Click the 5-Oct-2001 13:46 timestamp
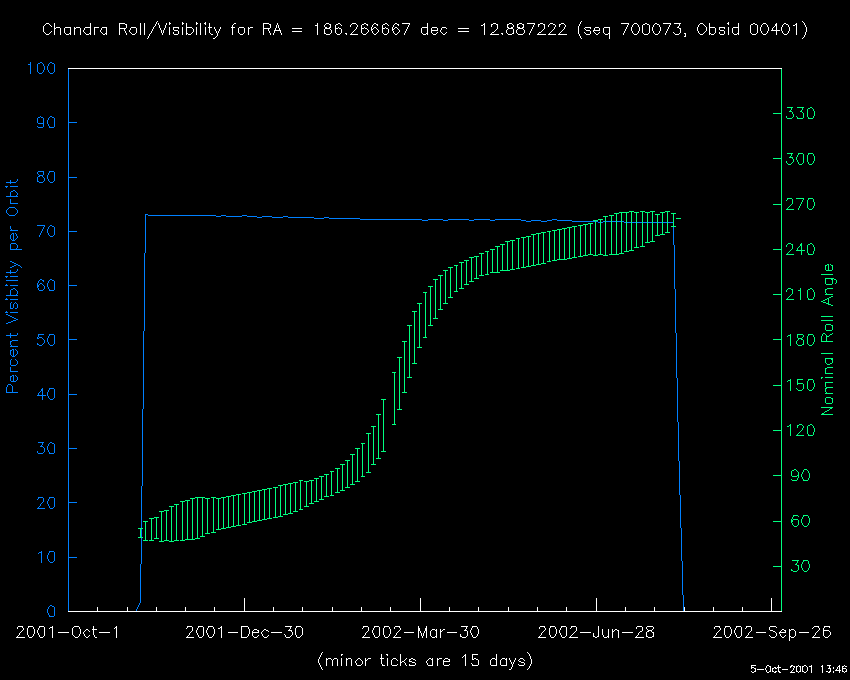The height and width of the screenshot is (680, 850). pos(798,669)
